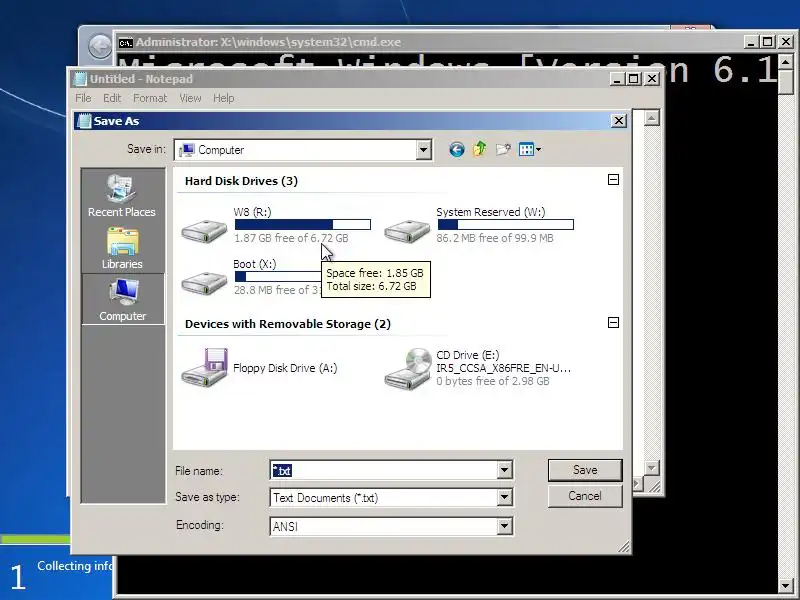Open the Save in dropdown
The width and height of the screenshot is (800, 600).
click(423, 150)
